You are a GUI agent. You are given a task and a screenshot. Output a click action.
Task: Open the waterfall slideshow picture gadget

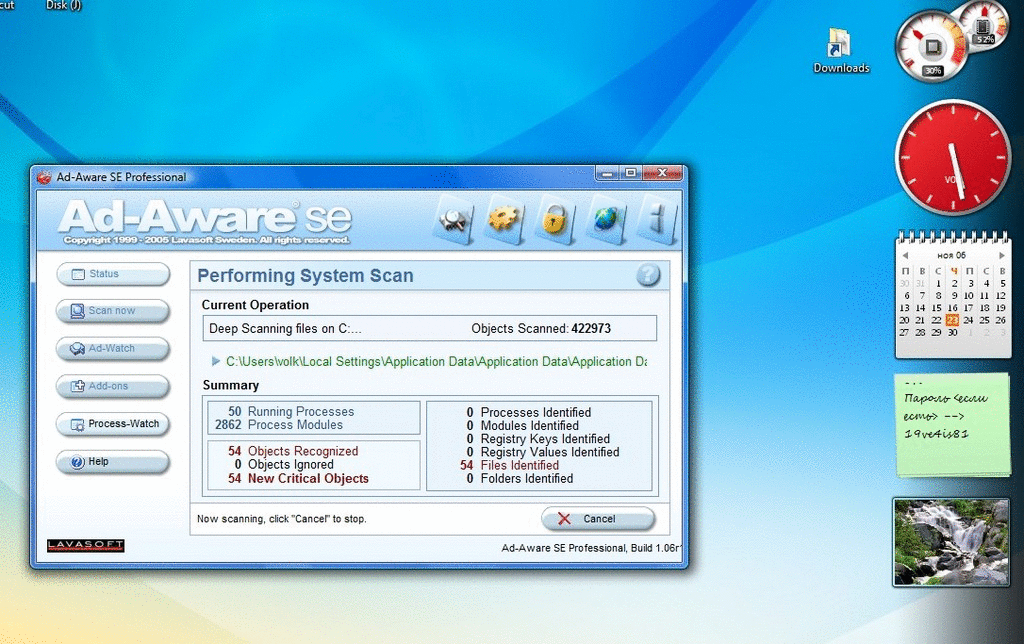(952, 542)
